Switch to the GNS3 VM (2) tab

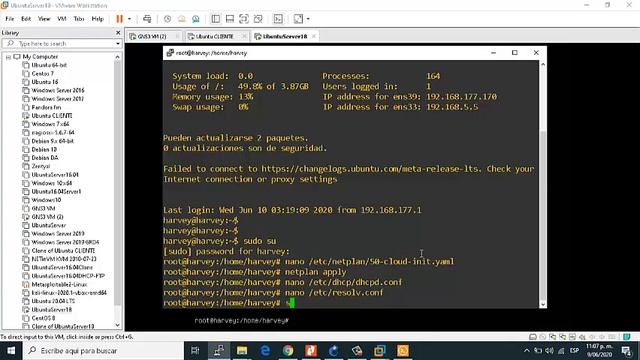(x=152, y=36)
